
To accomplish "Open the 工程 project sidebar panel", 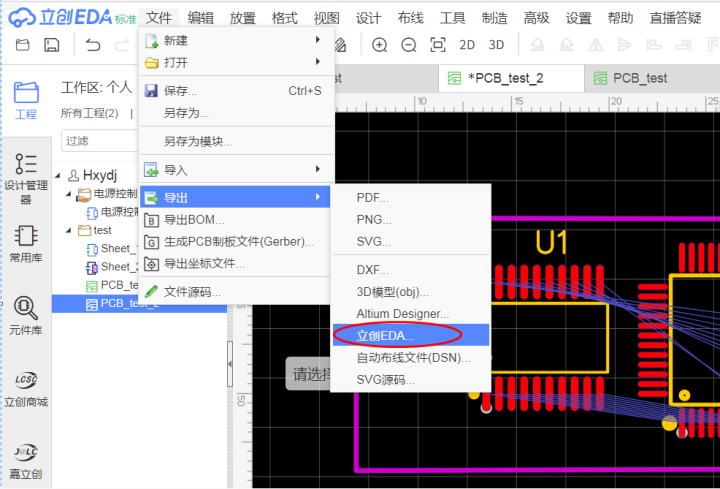I will 26,101.
